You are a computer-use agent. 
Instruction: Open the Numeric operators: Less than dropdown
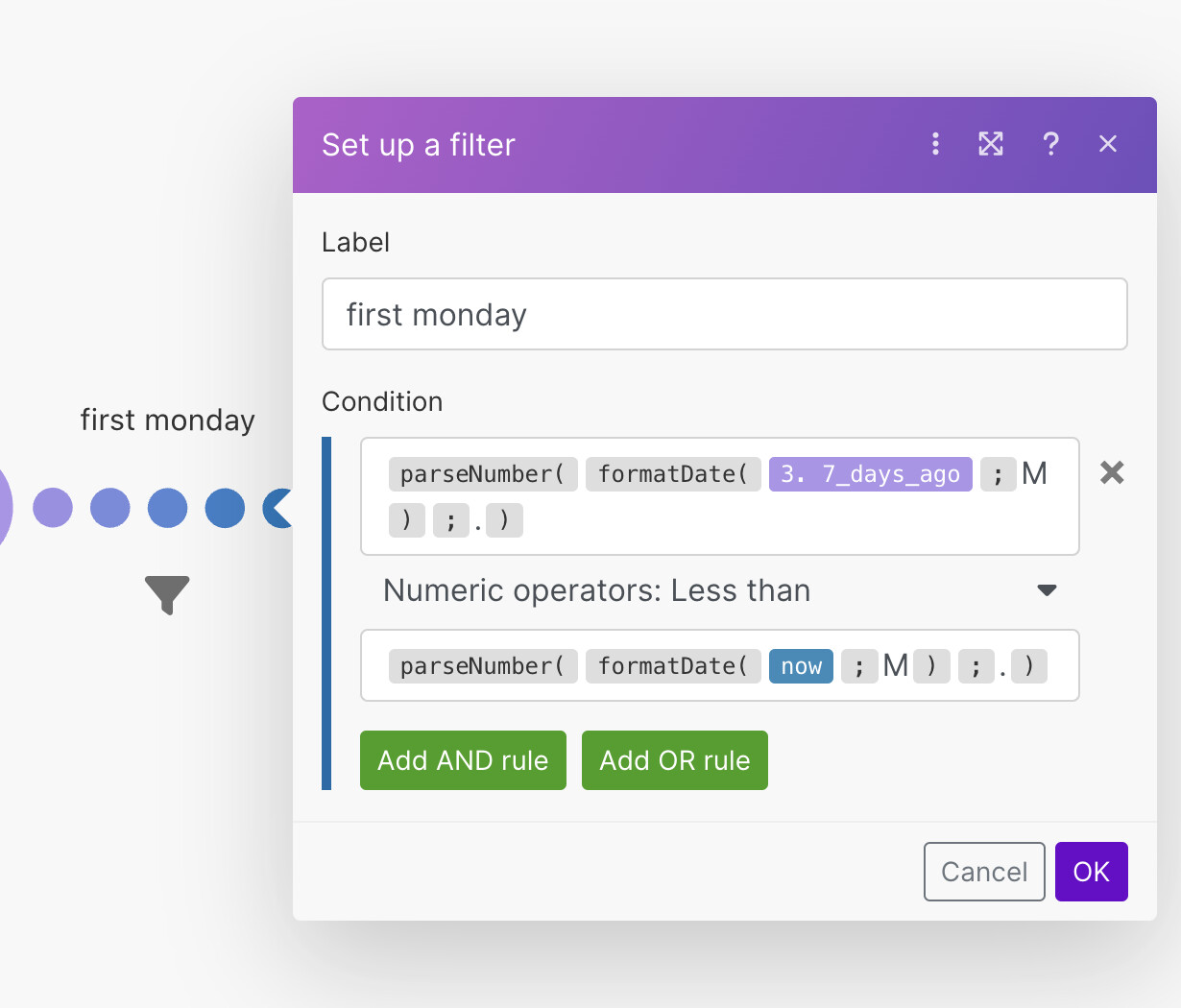pos(711,590)
